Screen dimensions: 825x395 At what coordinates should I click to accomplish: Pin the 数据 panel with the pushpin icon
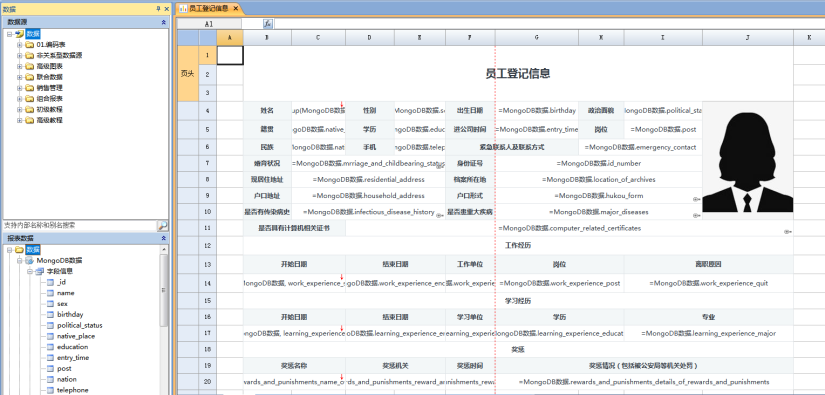(158, 9)
